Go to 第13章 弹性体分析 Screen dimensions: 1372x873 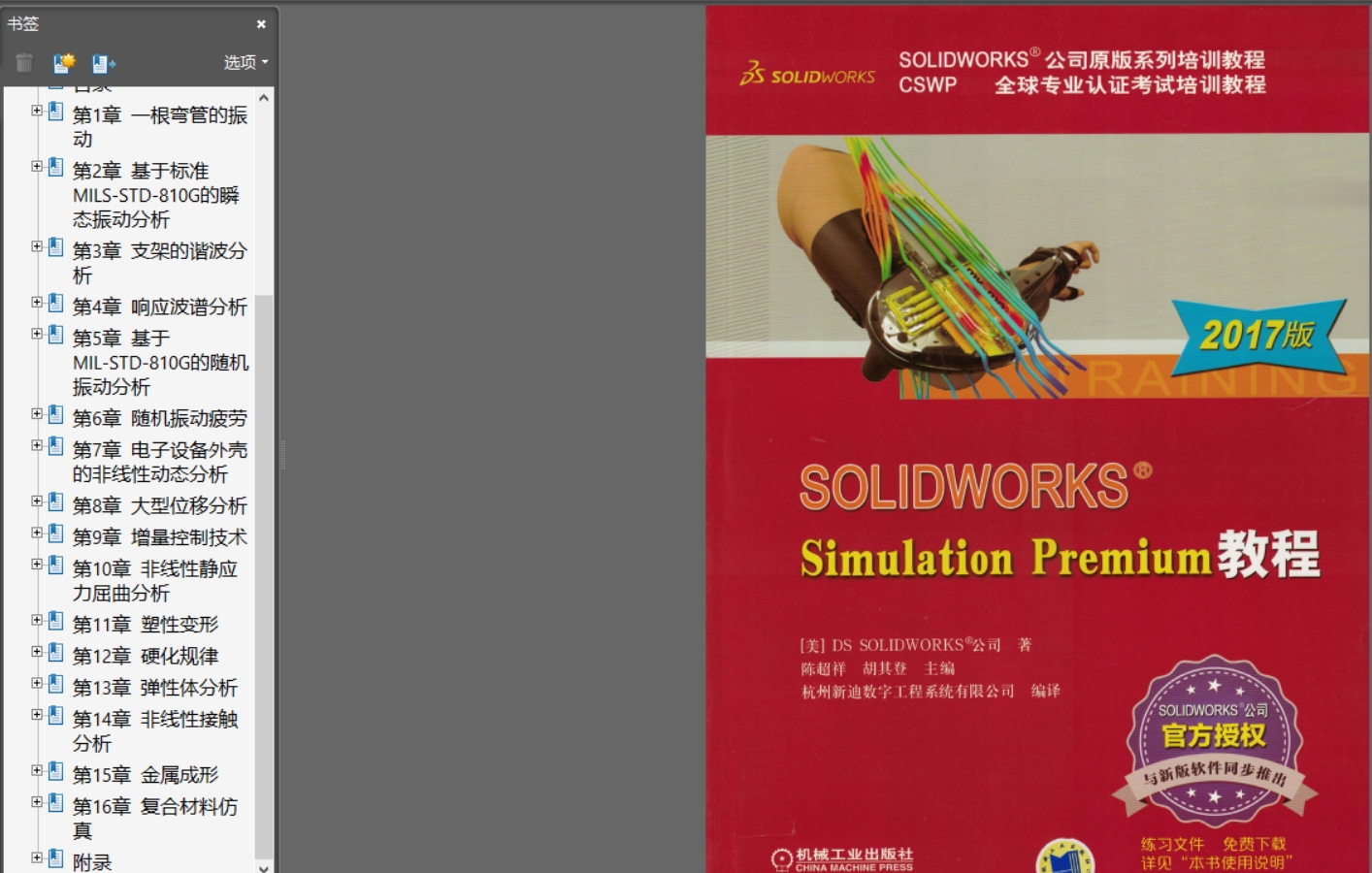point(155,687)
